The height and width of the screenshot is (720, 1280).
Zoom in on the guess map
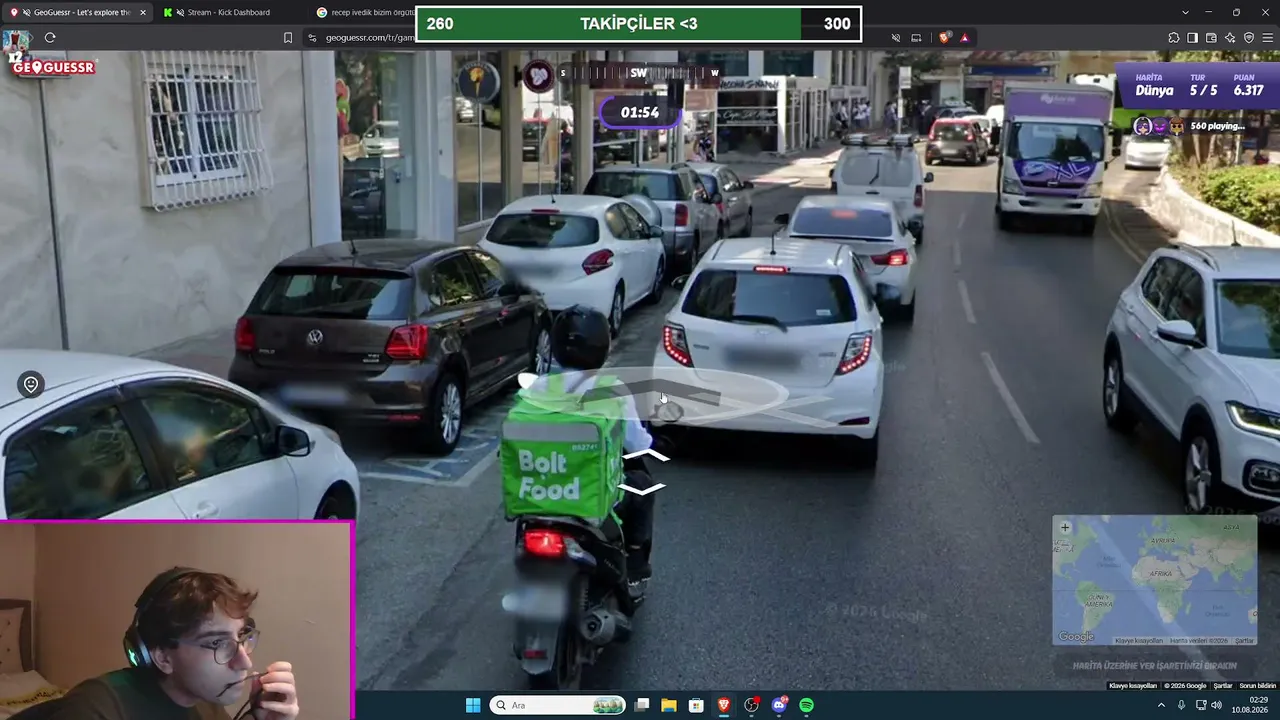click(1065, 528)
